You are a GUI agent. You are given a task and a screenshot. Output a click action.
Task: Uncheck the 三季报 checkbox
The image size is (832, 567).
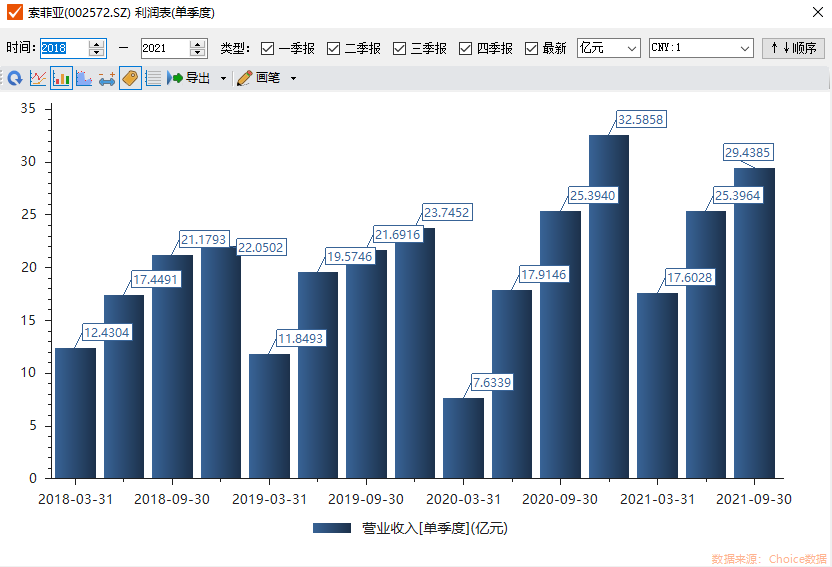point(399,49)
